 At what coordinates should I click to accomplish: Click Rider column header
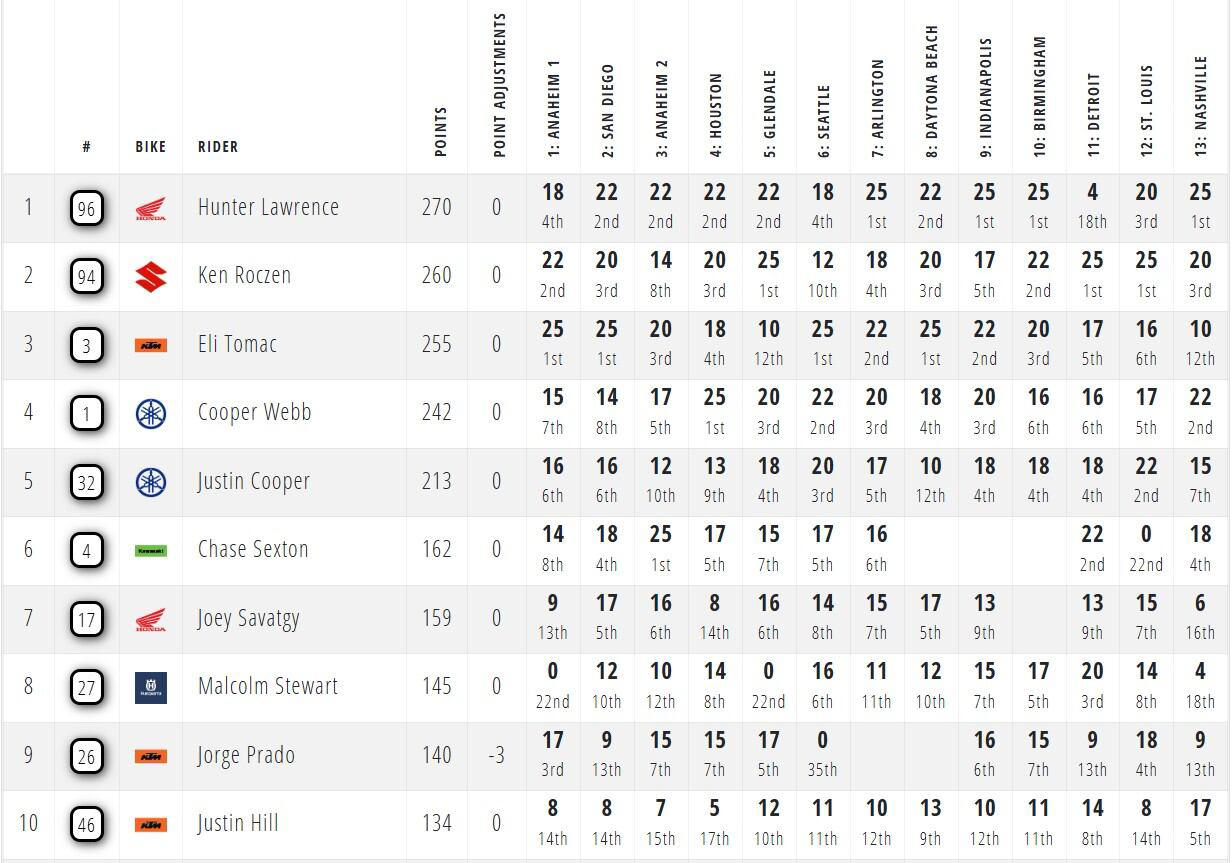[x=218, y=147]
